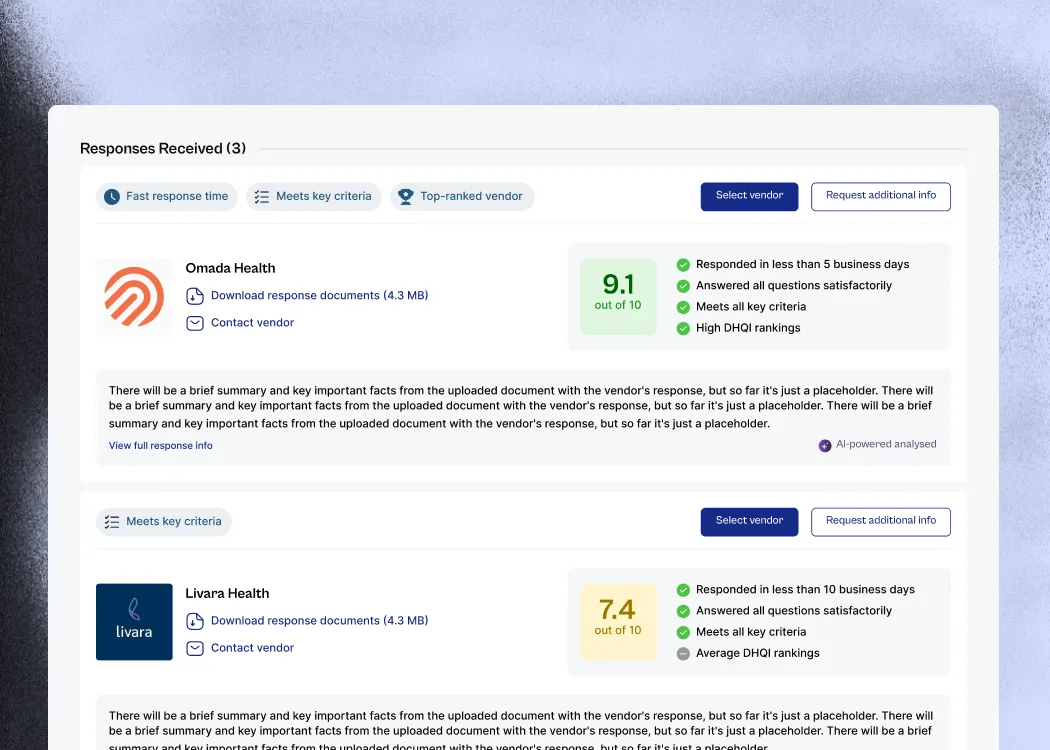Click the Livara logo thumbnail
Screen dimensions: 1050x750
coord(134,621)
